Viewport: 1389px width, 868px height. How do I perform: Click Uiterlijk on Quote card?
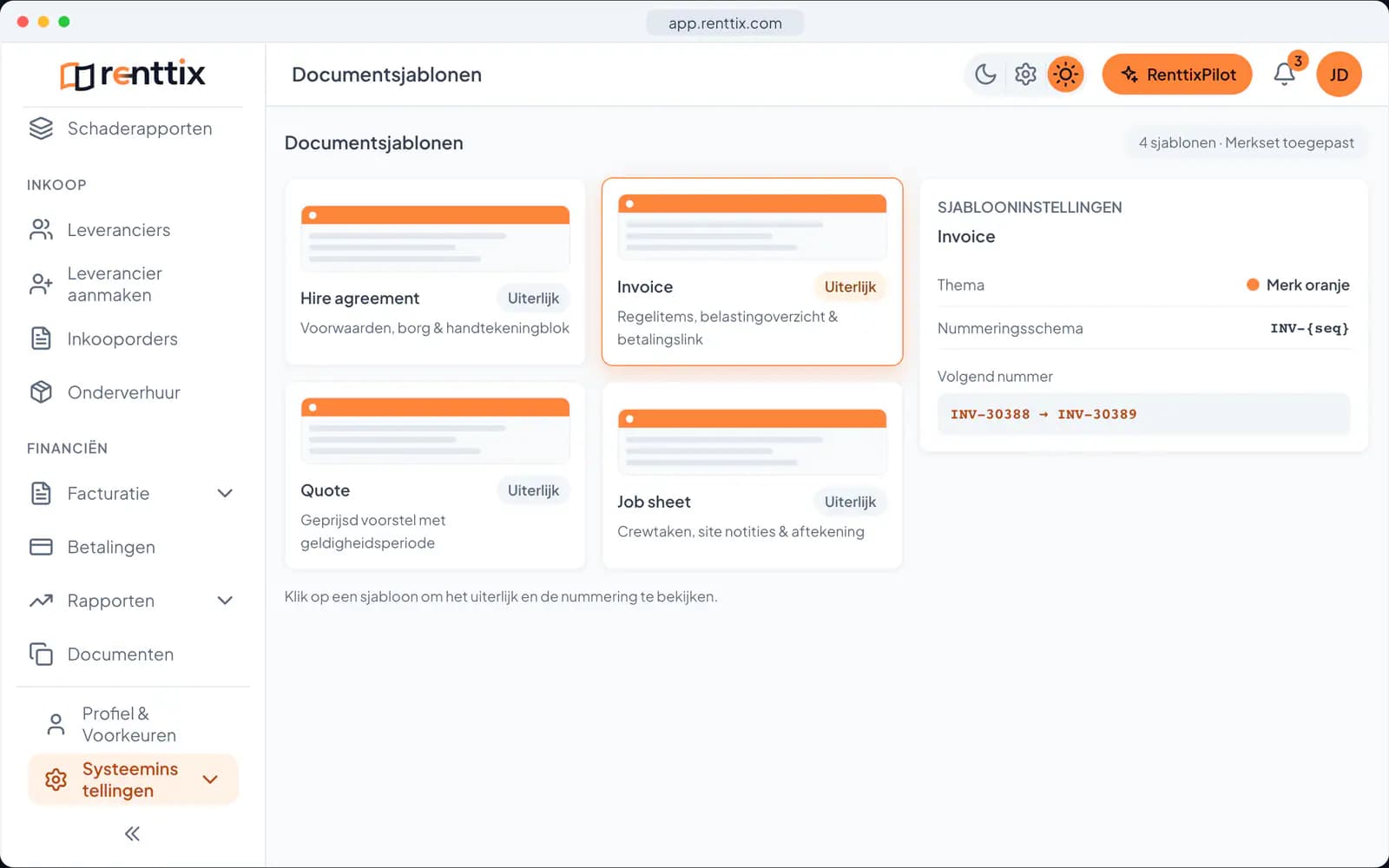coord(533,490)
